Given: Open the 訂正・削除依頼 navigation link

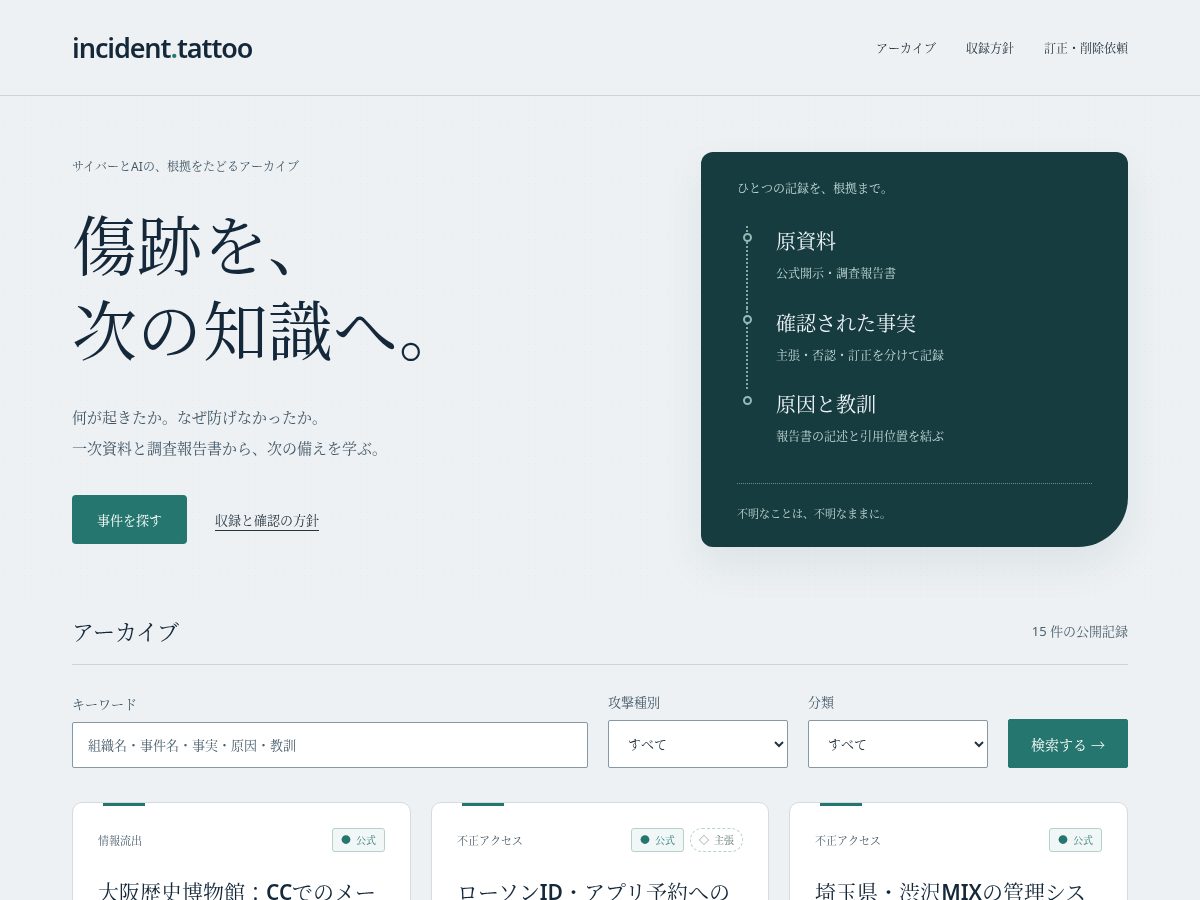Looking at the screenshot, I should click(x=1086, y=48).
